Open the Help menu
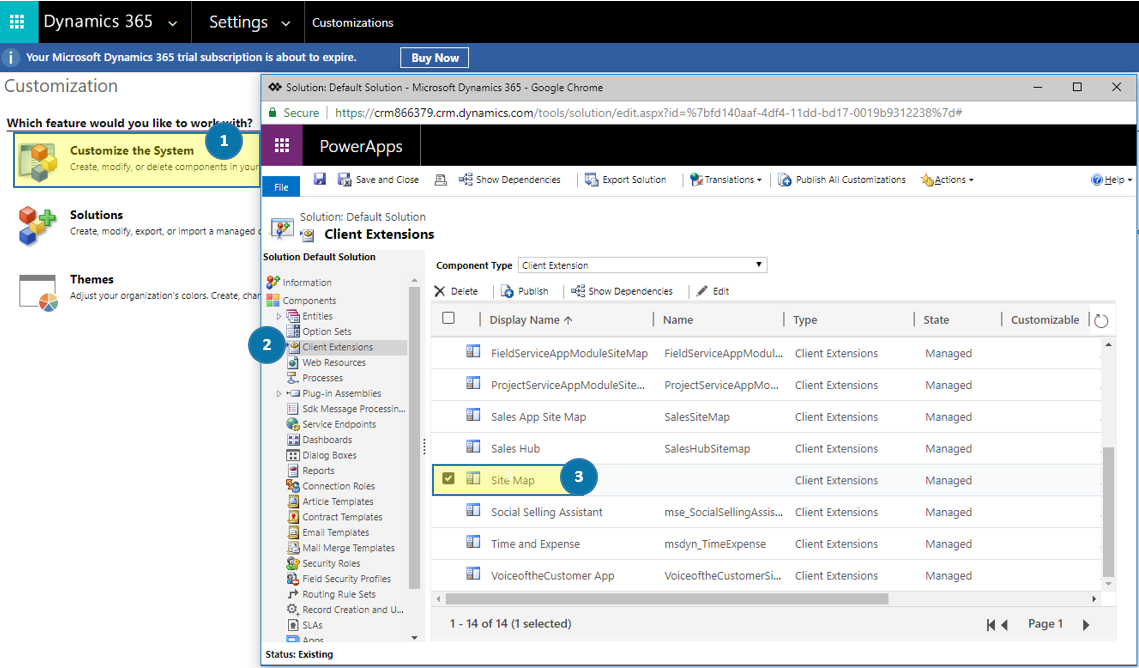 [x=1111, y=179]
